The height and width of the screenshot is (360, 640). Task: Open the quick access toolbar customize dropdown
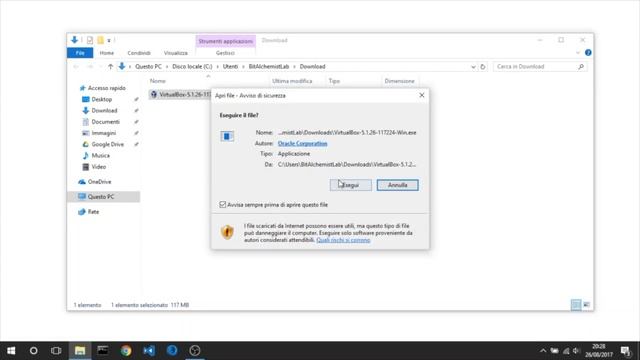coord(109,40)
